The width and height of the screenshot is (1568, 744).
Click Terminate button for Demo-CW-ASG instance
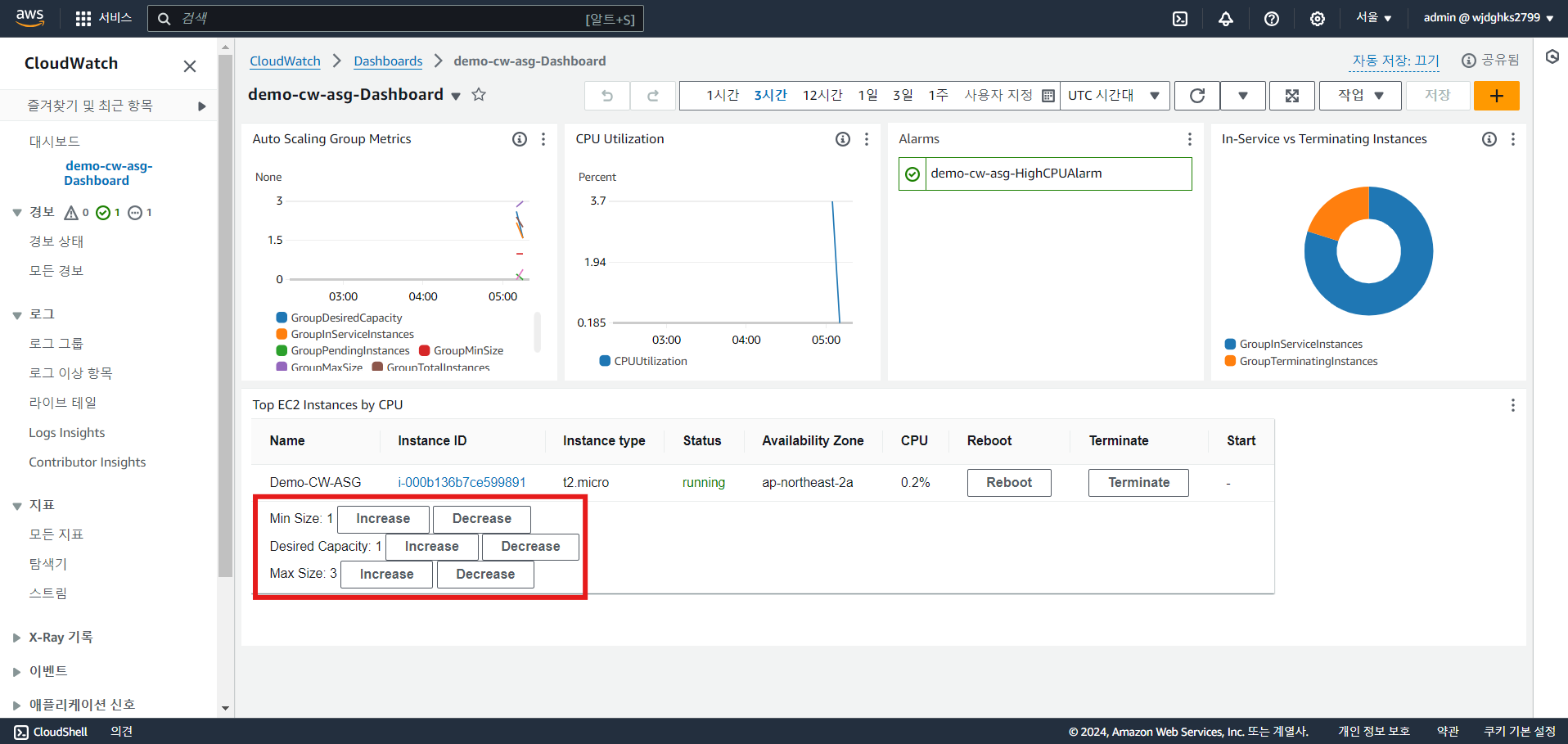(1138, 483)
